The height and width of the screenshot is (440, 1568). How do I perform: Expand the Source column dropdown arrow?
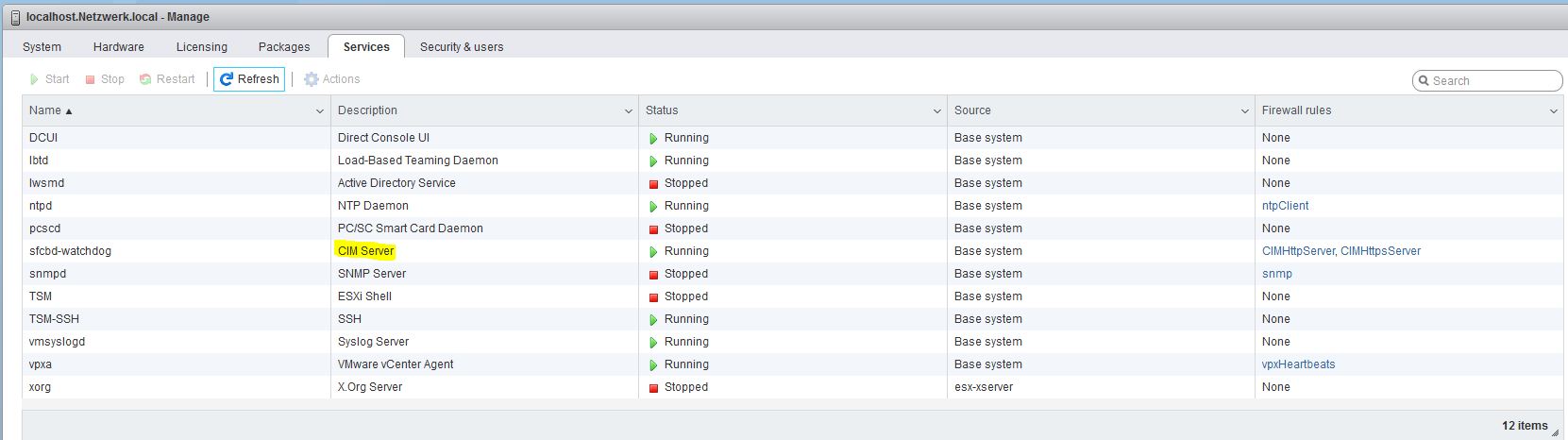(1244, 111)
